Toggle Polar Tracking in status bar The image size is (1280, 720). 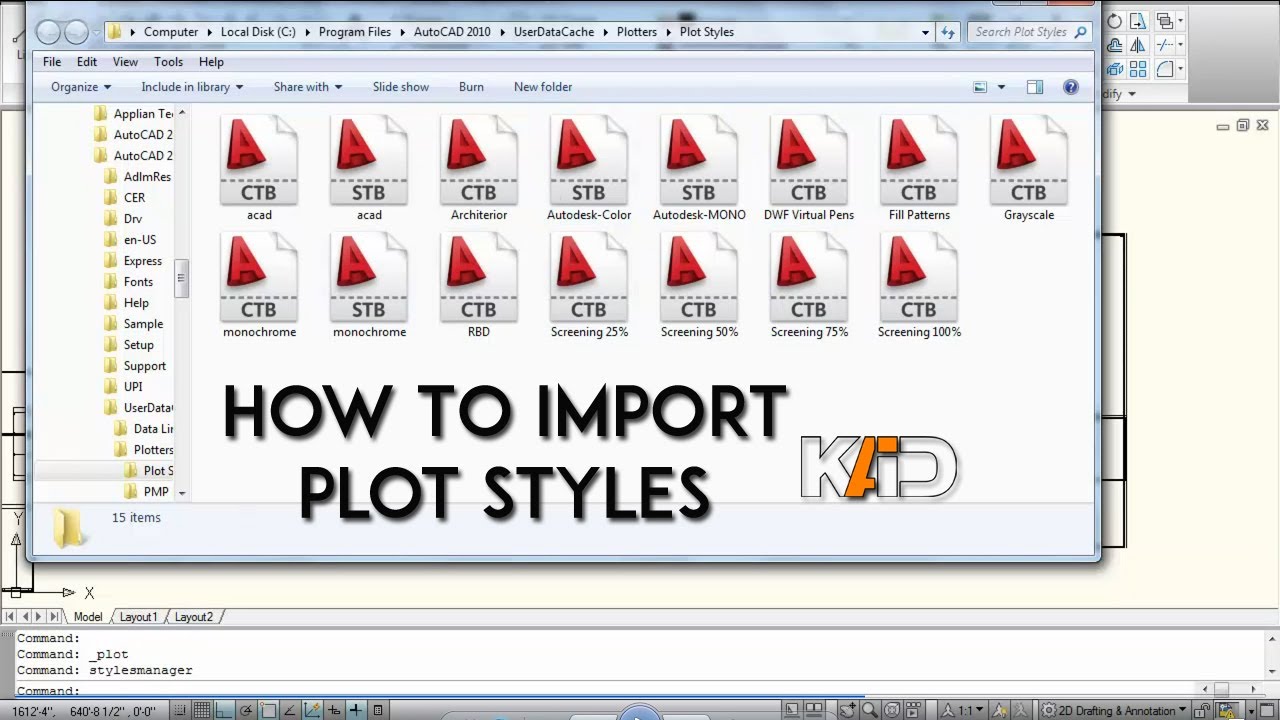pyautogui.click(x=245, y=710)
